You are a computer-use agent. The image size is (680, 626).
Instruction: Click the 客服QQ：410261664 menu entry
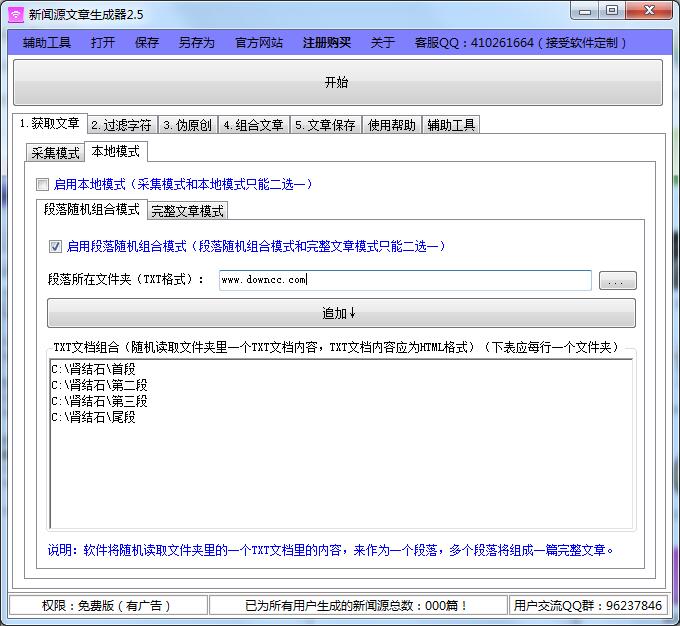520,43
